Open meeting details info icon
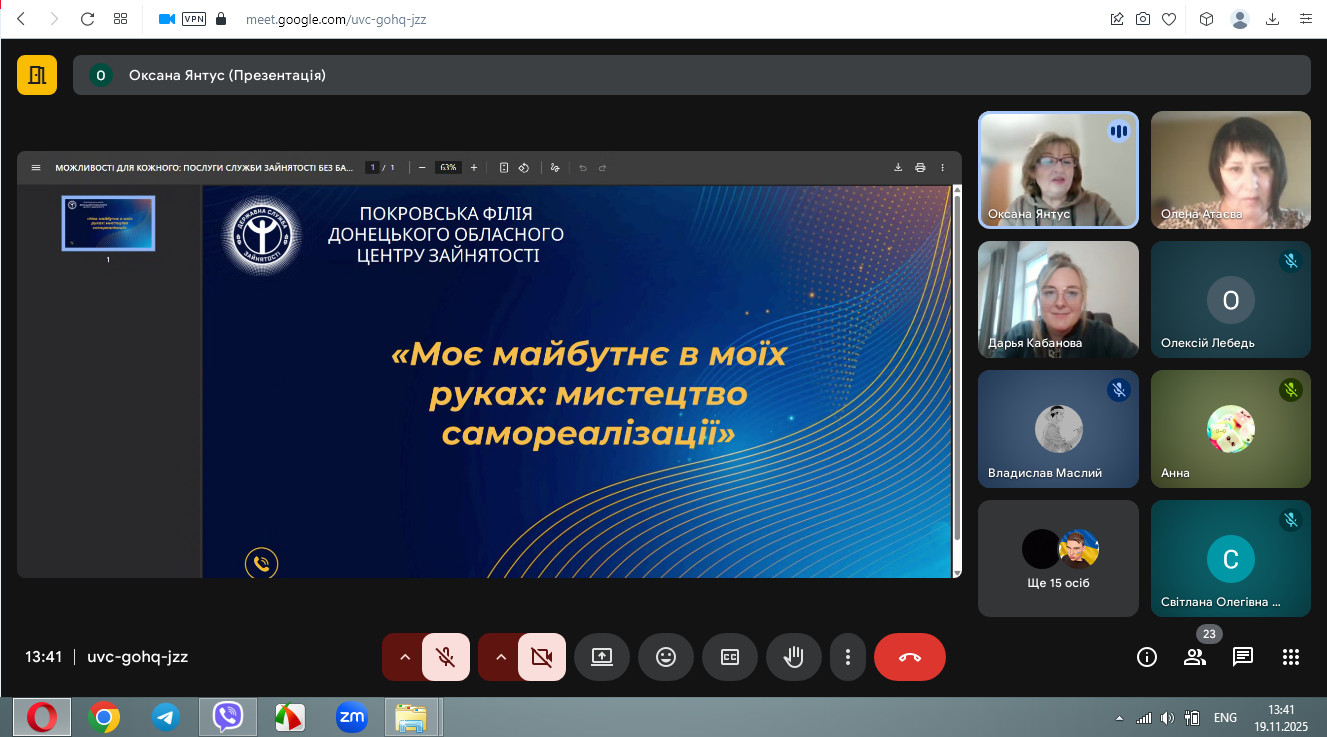1327x737 pixels. 1146,657
